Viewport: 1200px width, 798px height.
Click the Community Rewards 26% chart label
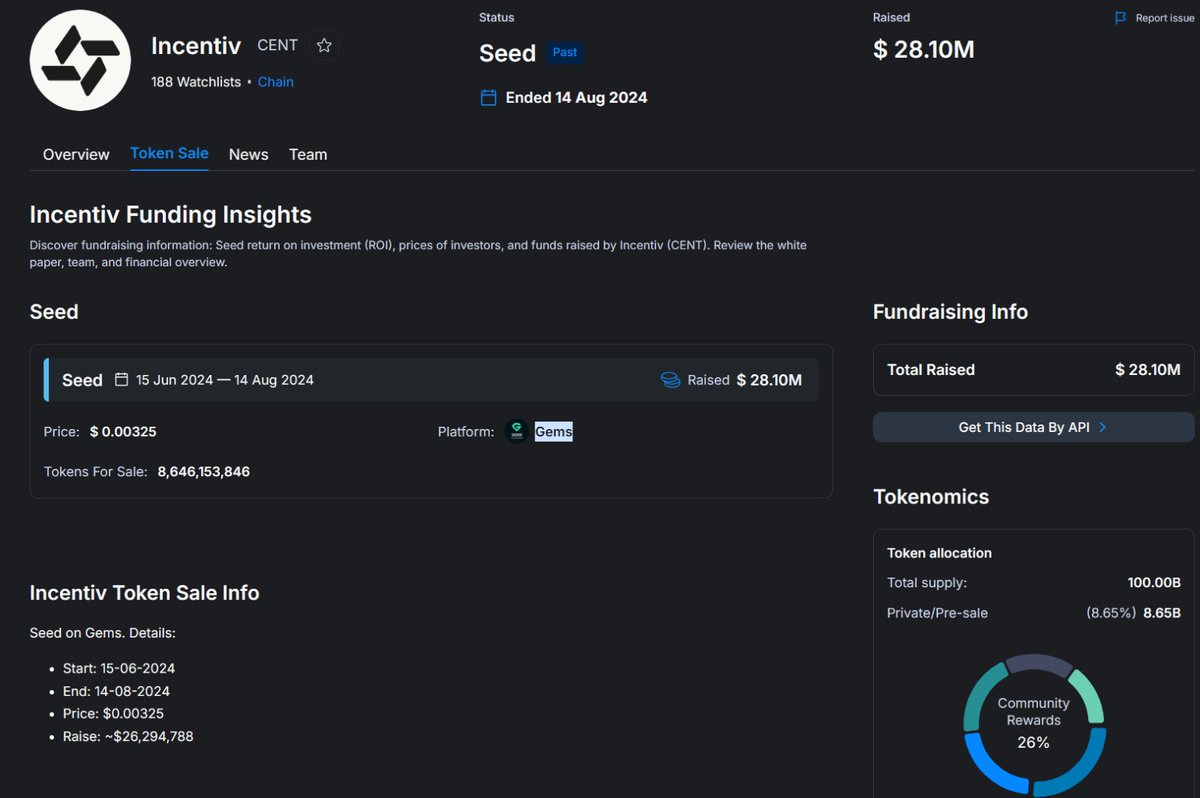(1034, 723)
